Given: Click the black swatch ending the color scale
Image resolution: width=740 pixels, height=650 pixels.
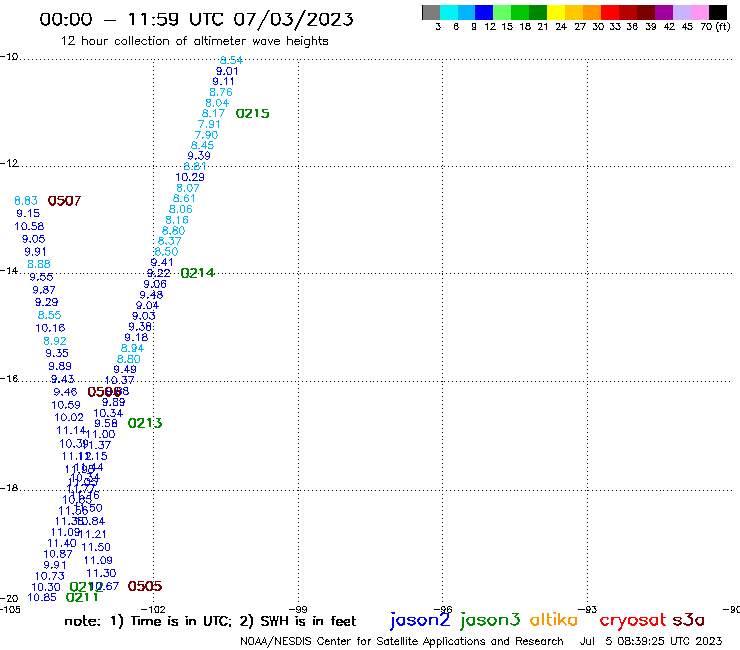Looking at the screenshot, I should (x=717, y=12).
